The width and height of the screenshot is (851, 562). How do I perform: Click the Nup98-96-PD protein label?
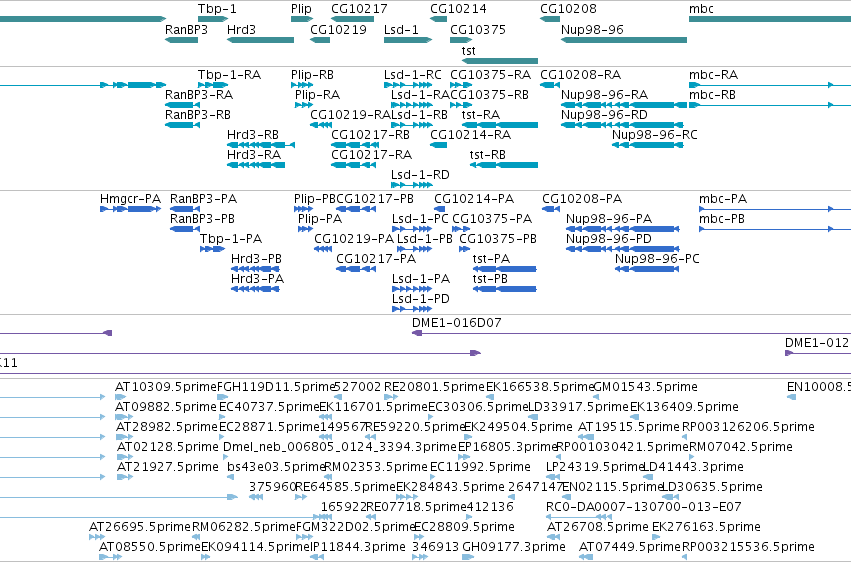608,239
